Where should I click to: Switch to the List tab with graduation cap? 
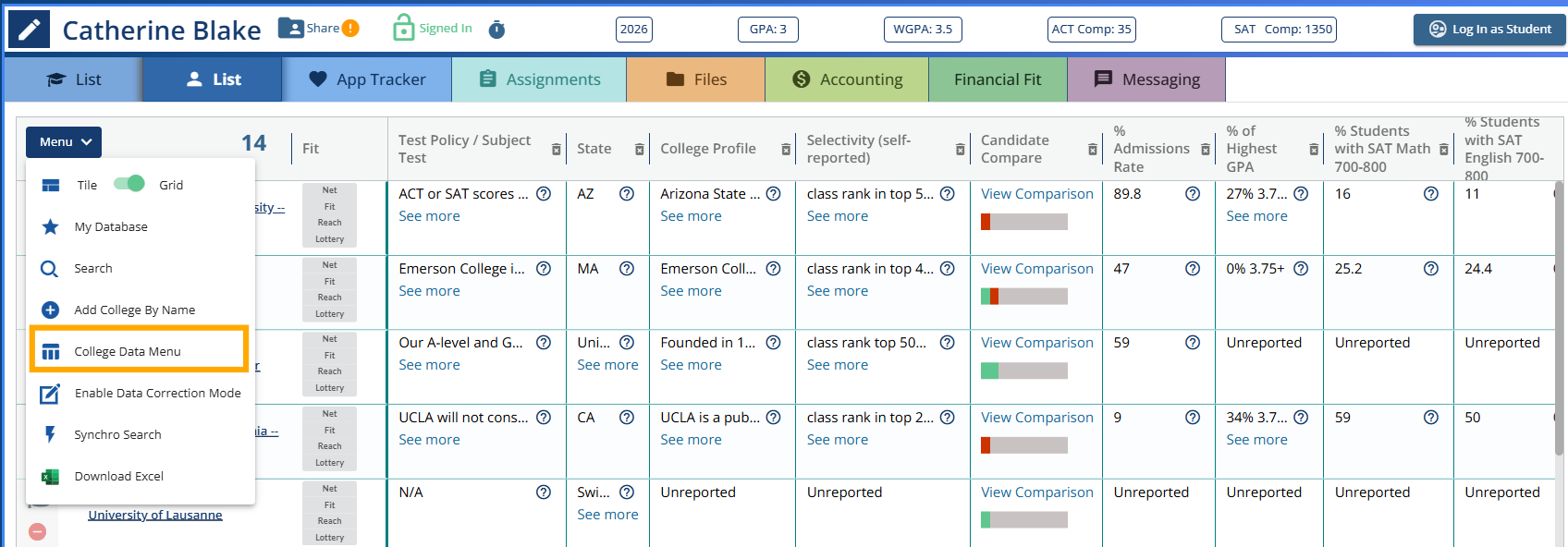point(74,79)
